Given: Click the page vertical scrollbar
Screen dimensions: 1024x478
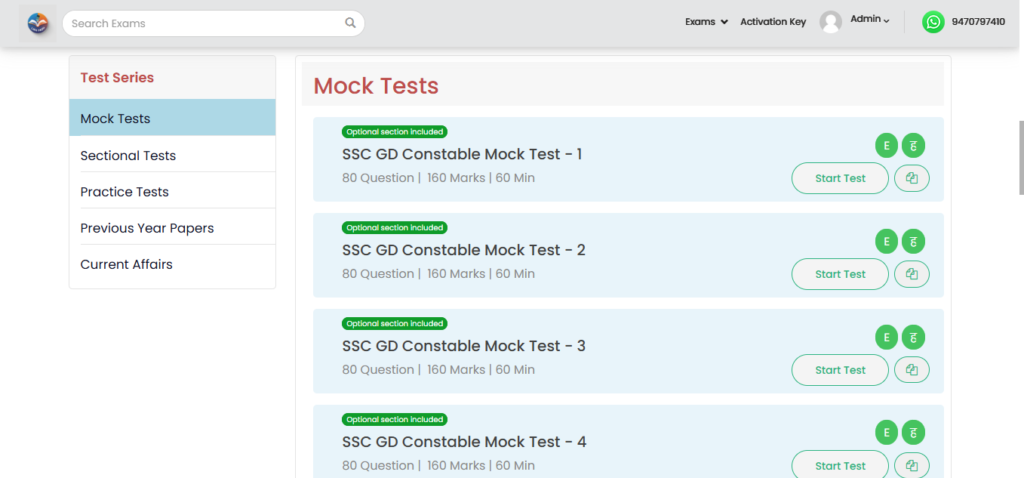Looking at the screenshot, I should (x=1019, y=150).
